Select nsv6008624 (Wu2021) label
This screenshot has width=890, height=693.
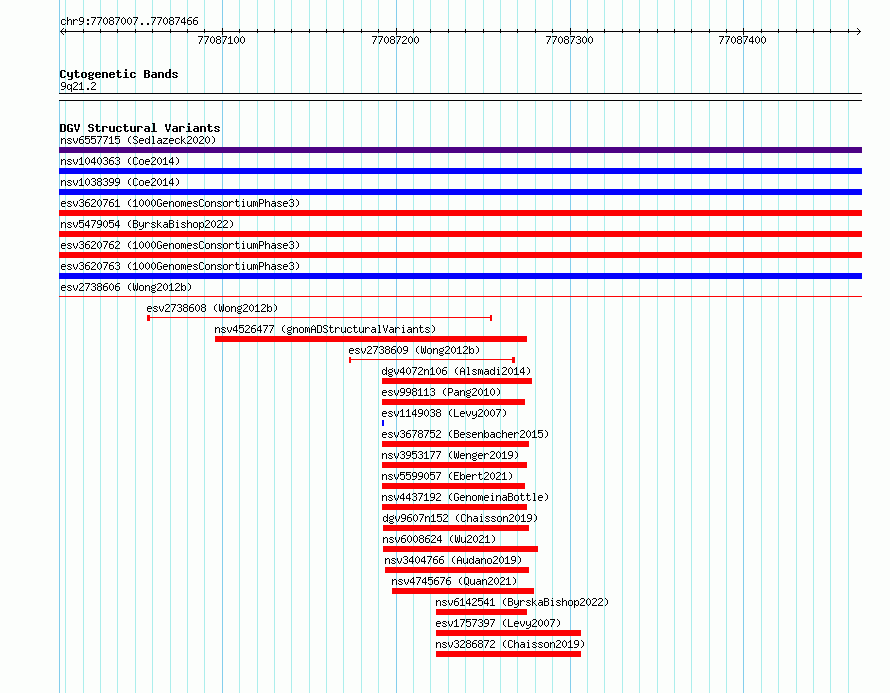439,539
